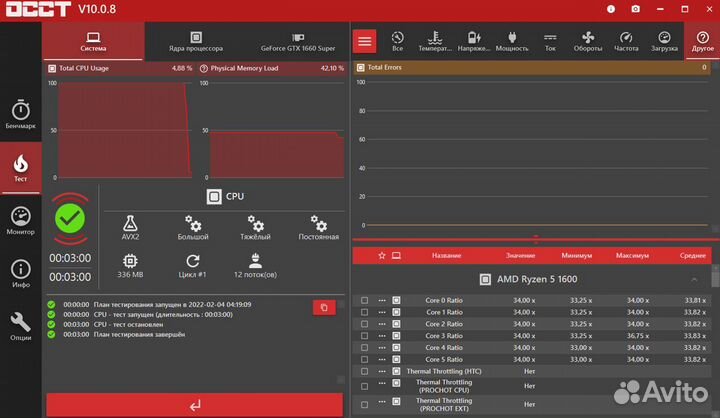Click the graph and table splitter handle

(535, 239)
